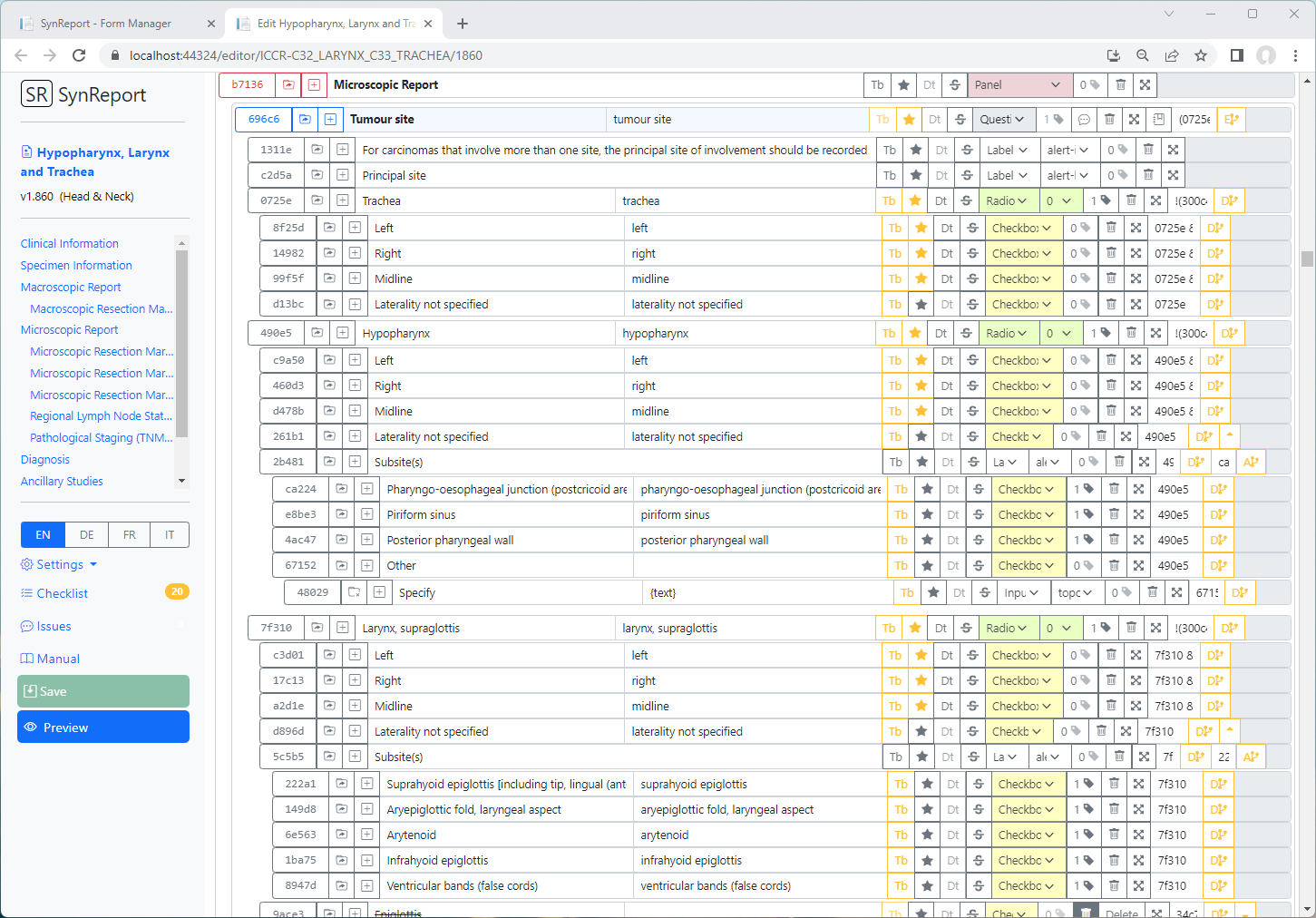Switch to the SynReport - Form Manager tab
This screenshot has height=918, width=1316.
click(x=109, y=24)
